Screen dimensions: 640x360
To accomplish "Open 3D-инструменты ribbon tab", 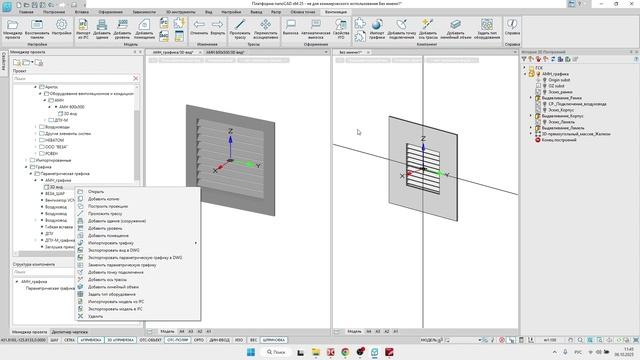I will pyautogui.click(x=180, y=12).
